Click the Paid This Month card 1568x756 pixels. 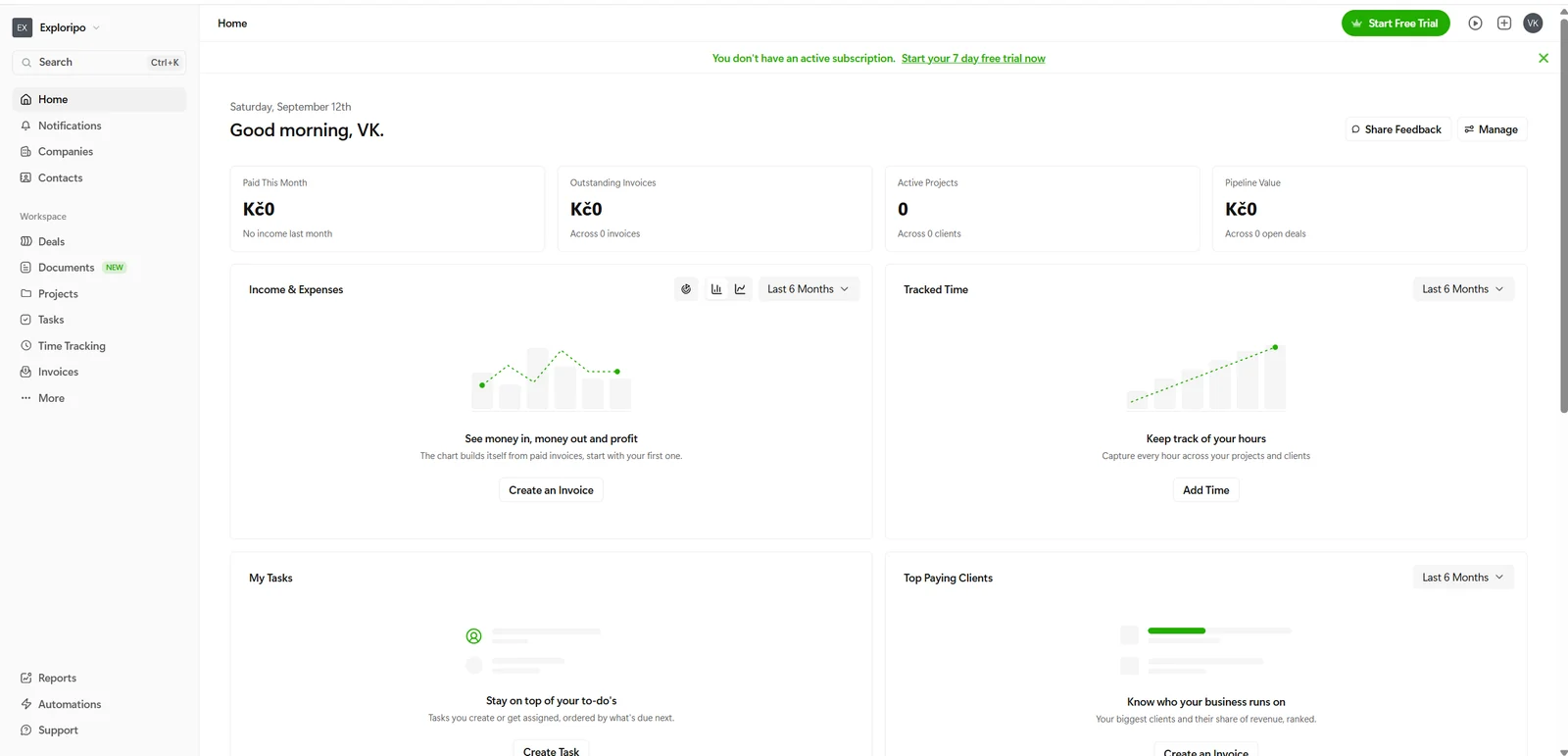387,209
